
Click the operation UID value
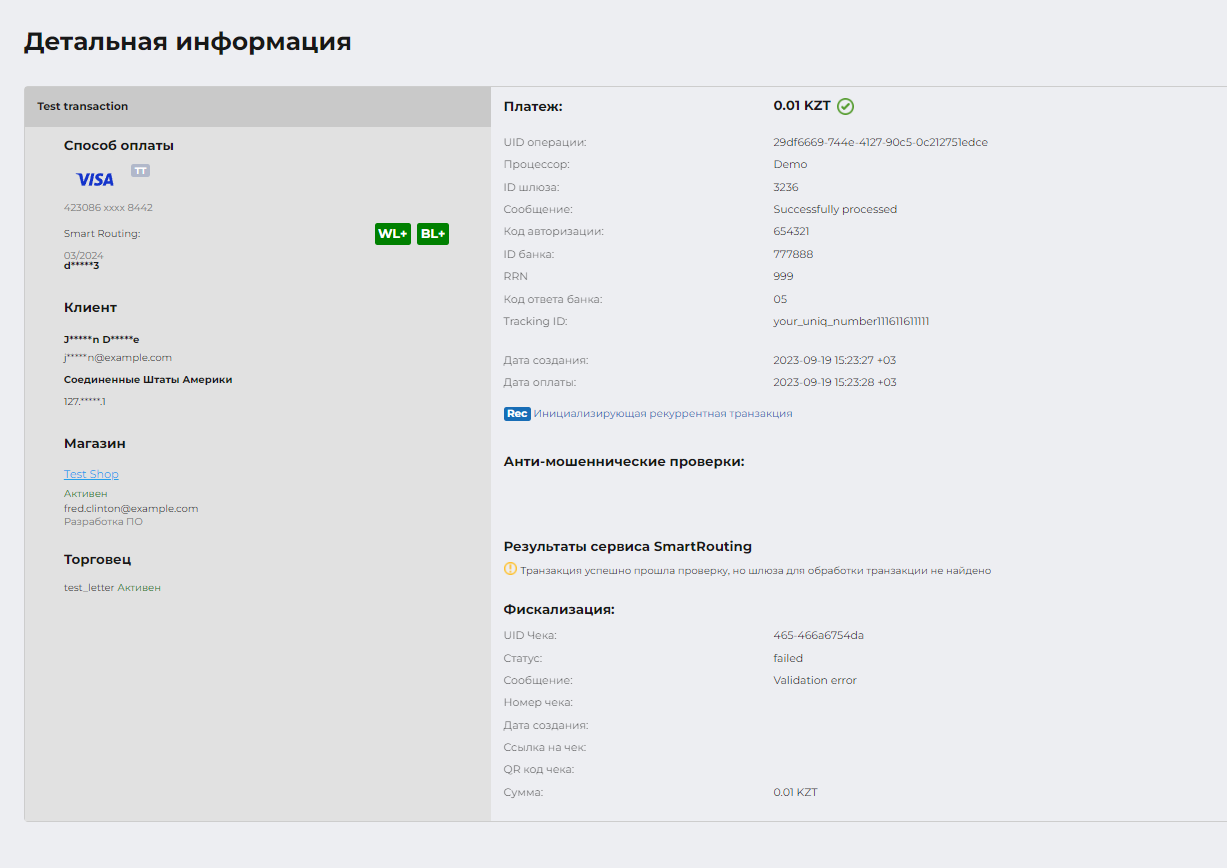tap(880, 142)
